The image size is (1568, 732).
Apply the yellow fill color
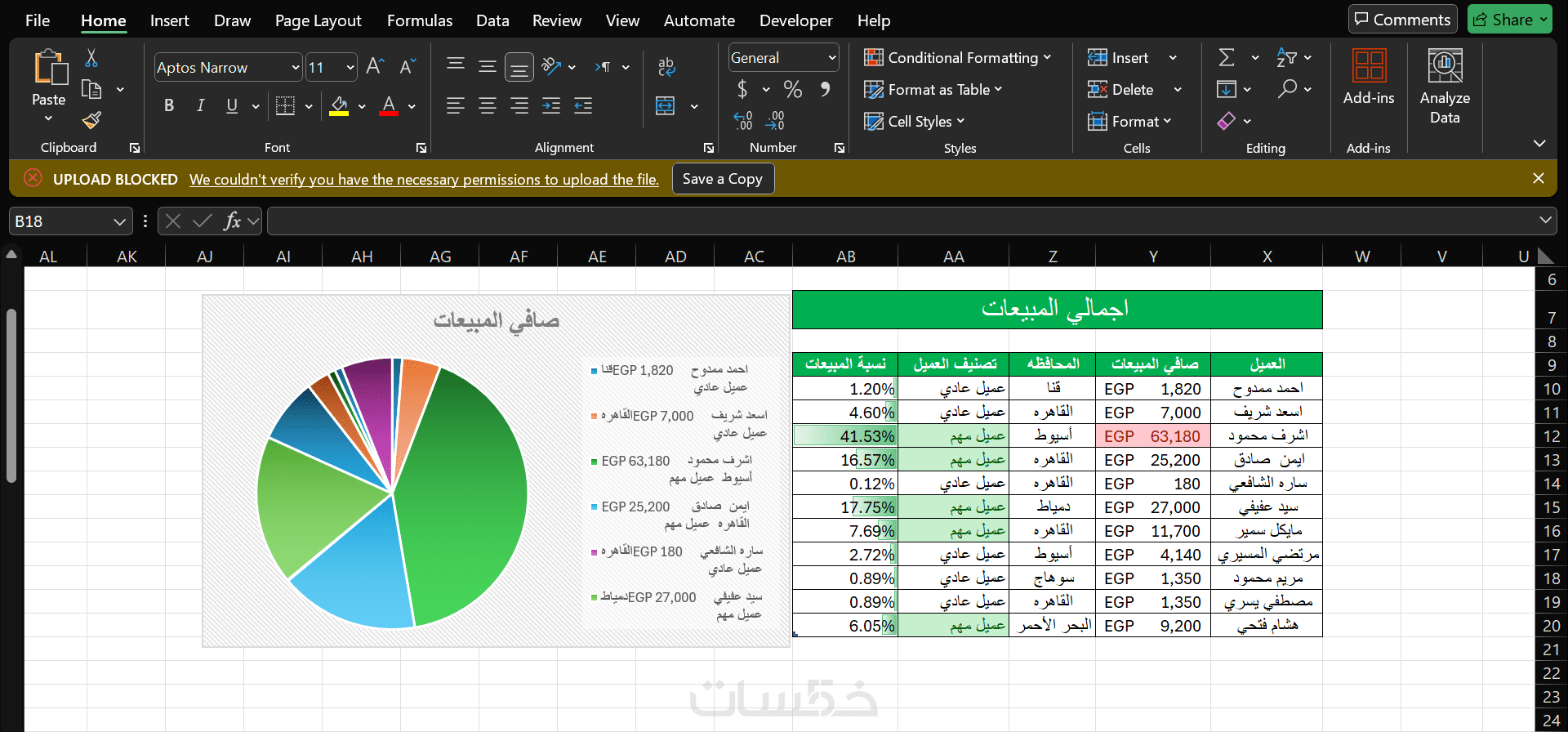point(339,105)
